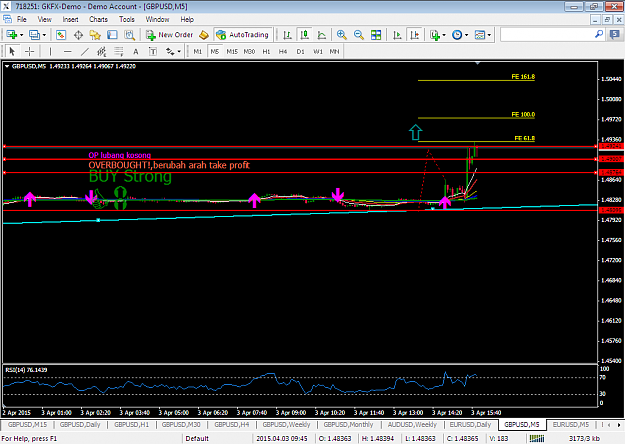Open the Tools menu
The height and width of the screenshot is (444, 625).
coord(127,19)
